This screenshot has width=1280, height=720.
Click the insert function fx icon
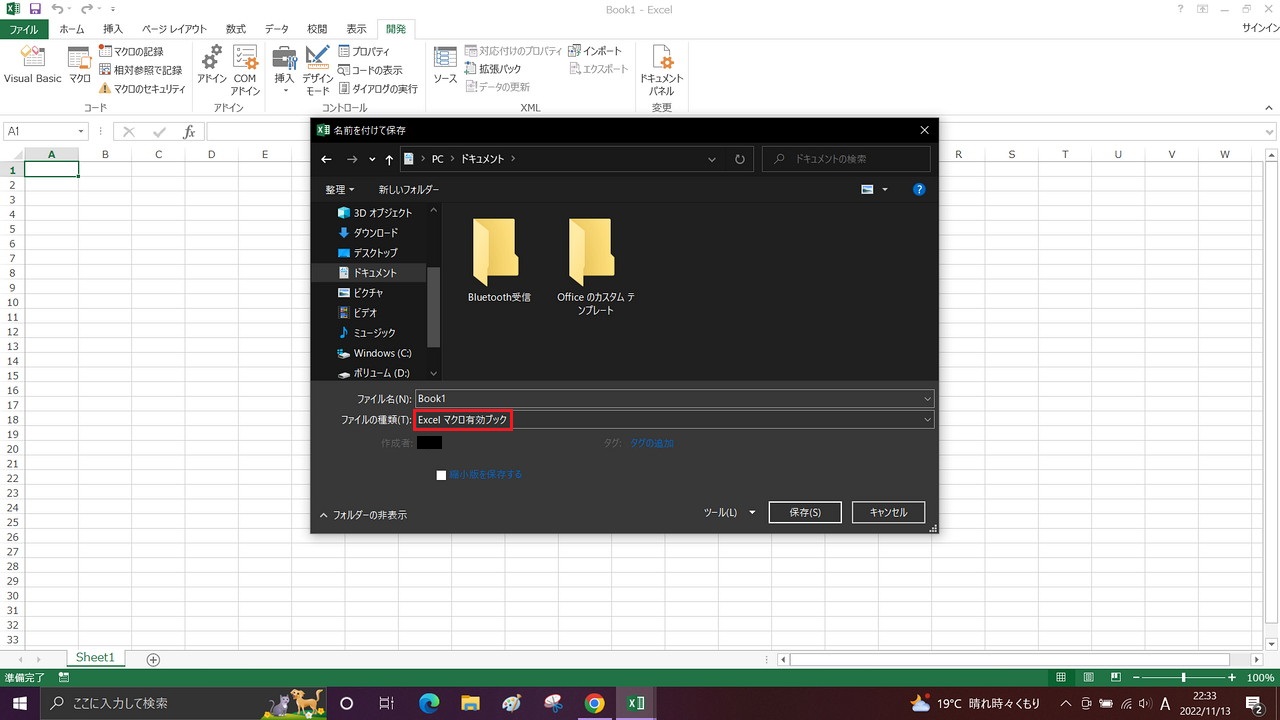pos(189,131)
